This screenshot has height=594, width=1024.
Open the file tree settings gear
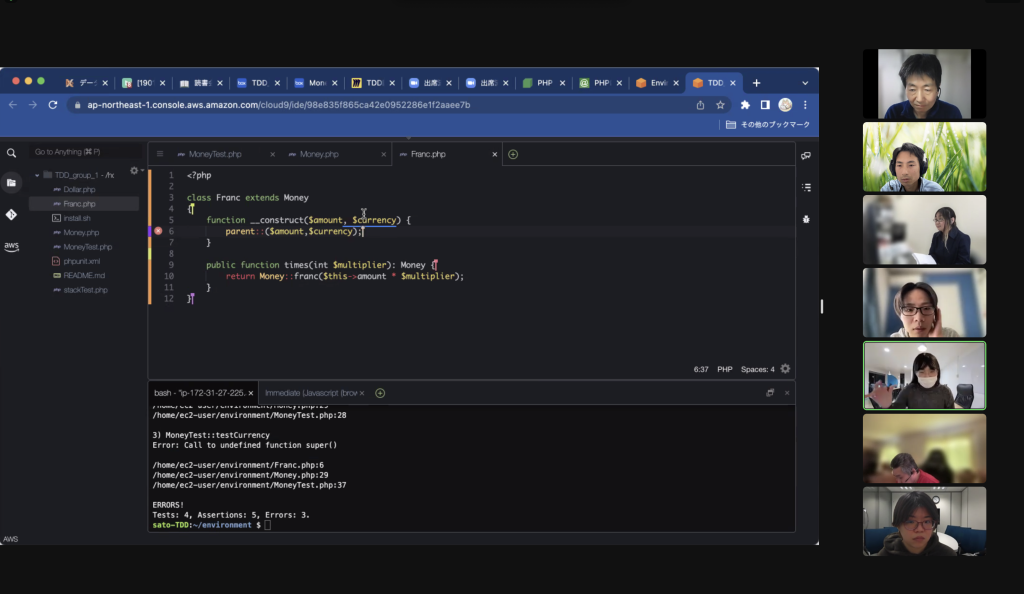(134, 170)
